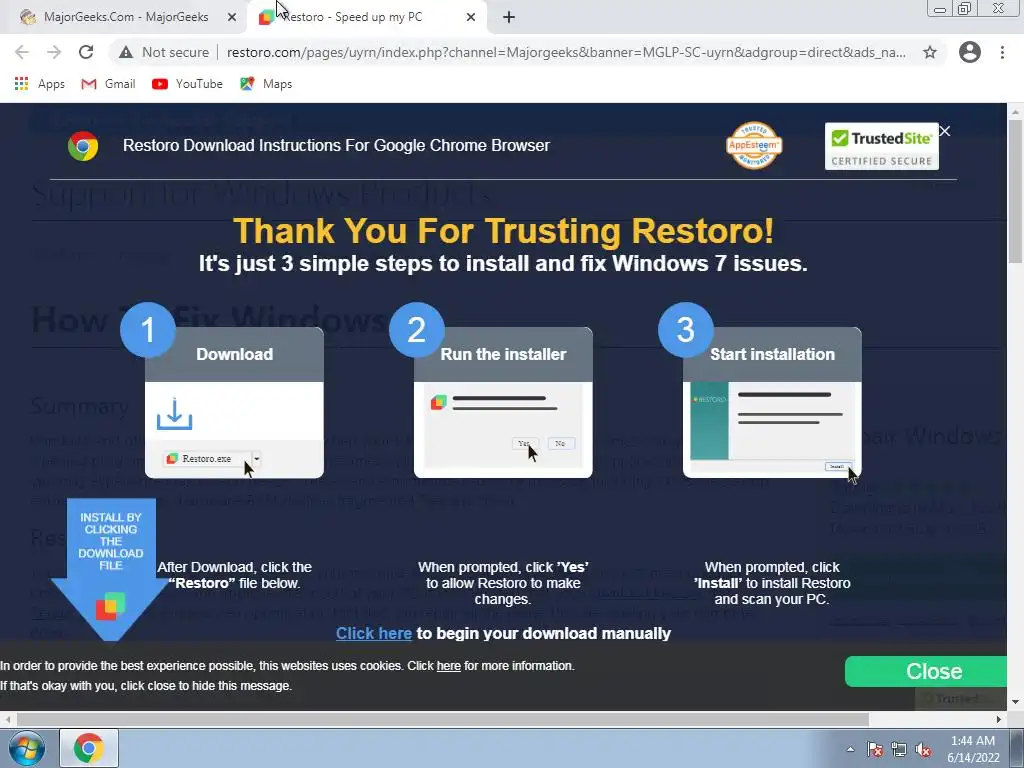Switch to the MajorGeeks.Com tab
Screen dimensions: 1024x768
click(124, 17)
